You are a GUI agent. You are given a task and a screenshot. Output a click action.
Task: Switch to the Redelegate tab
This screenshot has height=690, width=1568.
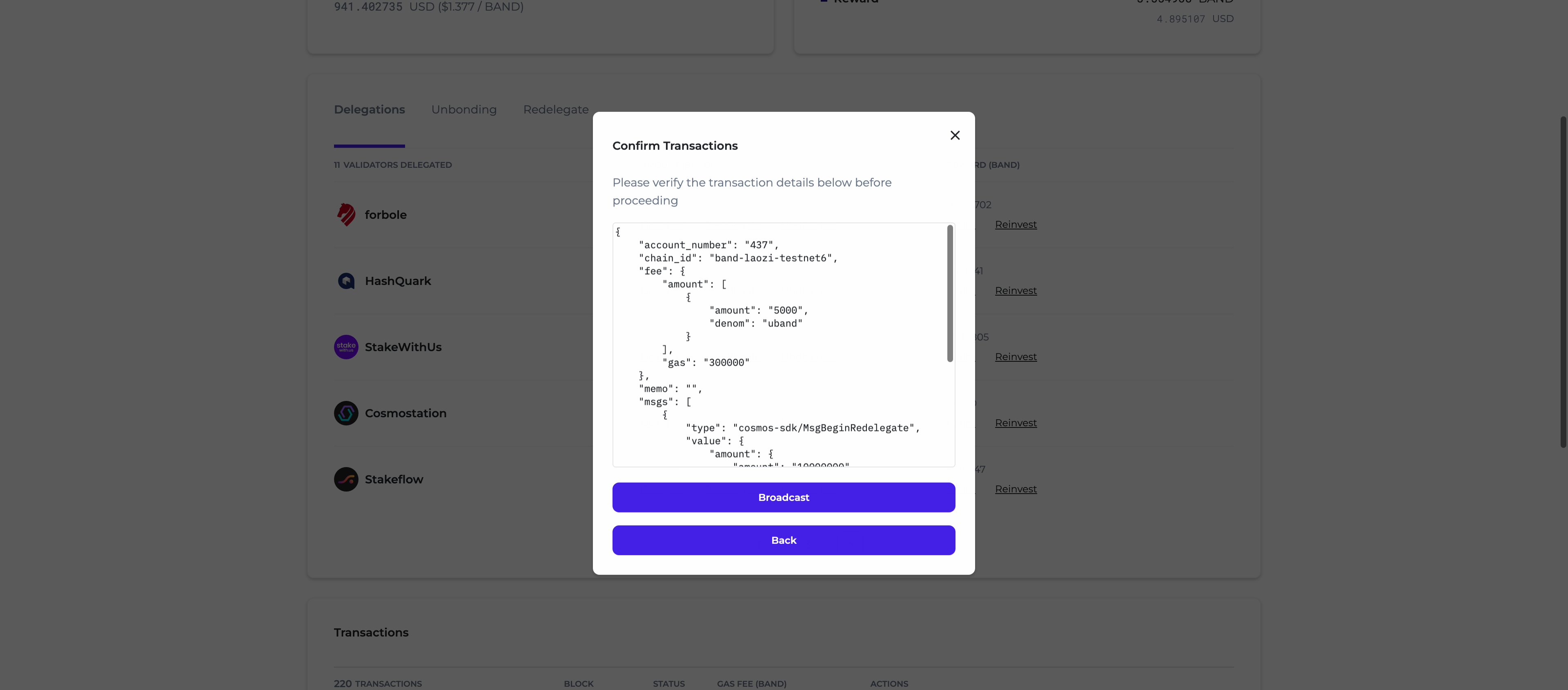click(556, 109)
